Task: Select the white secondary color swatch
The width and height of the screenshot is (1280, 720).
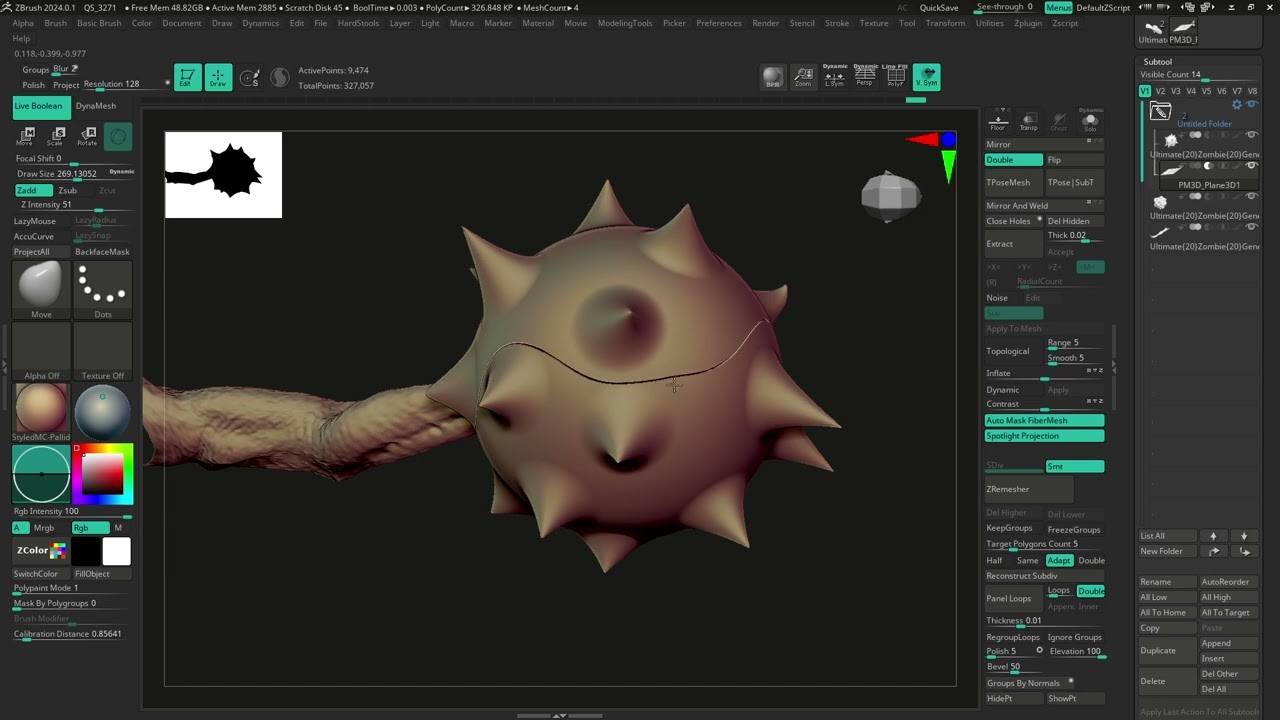Action: click(x=116, y=551)
